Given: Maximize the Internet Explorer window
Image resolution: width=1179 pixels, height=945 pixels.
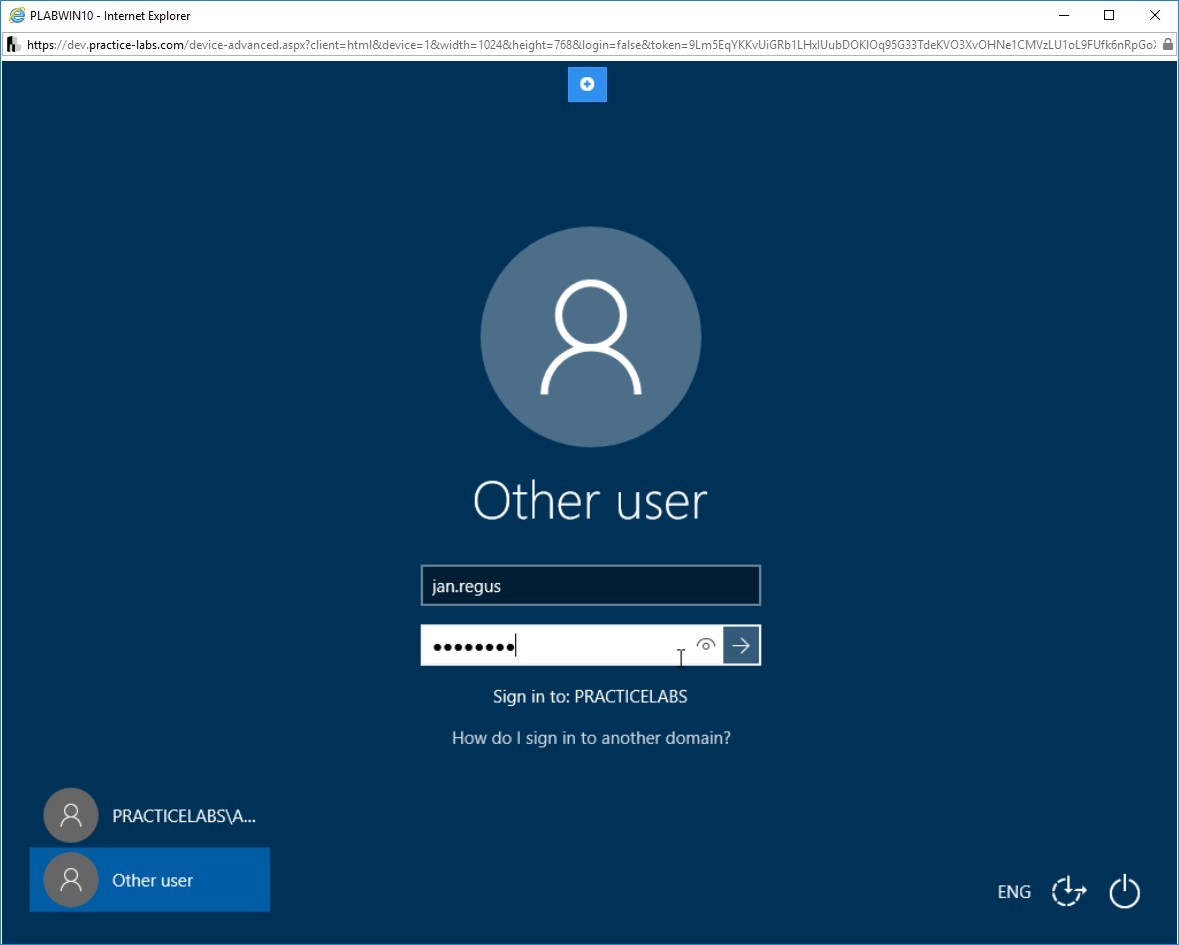Looking at the screenshot, I should click(x=1109, y=15).
